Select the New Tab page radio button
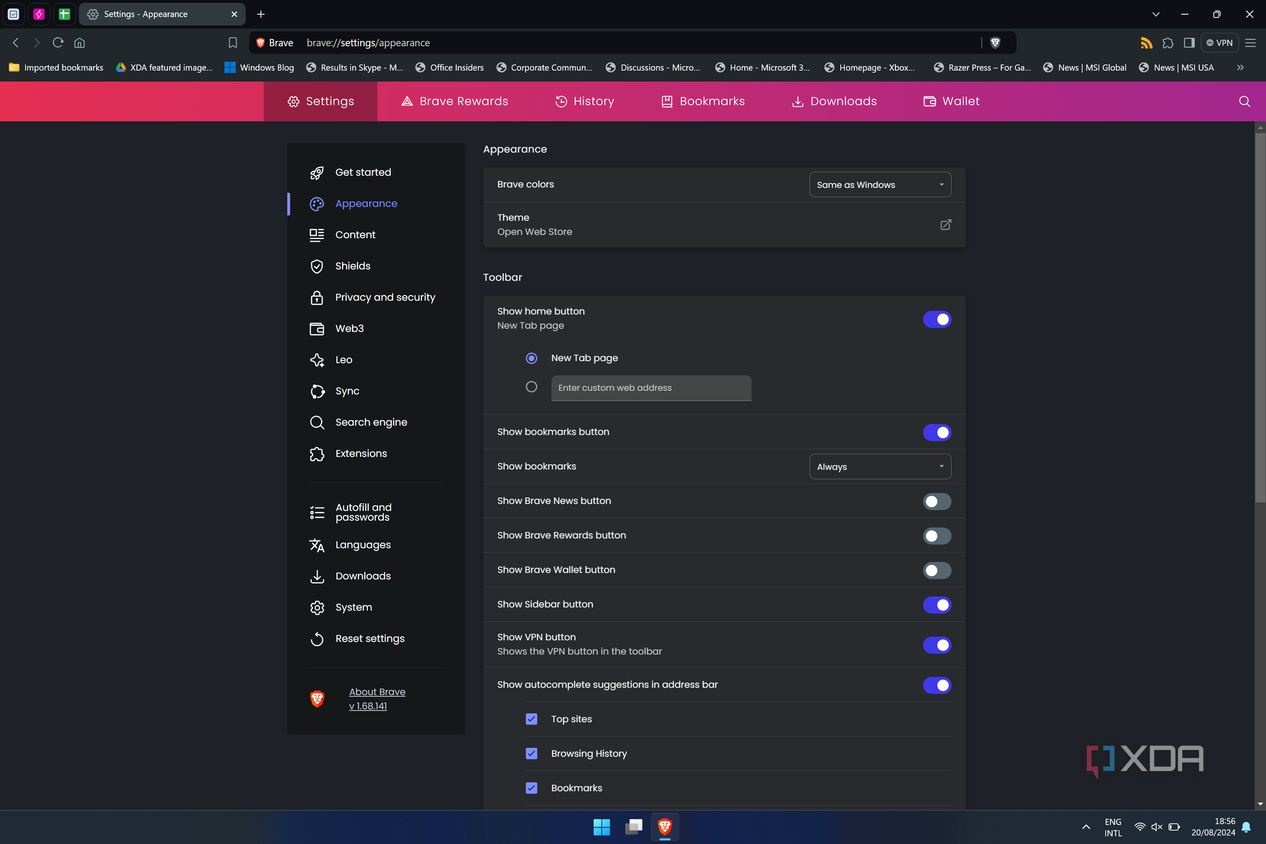This screenshot has width=1266, height=844. point(531,358)
